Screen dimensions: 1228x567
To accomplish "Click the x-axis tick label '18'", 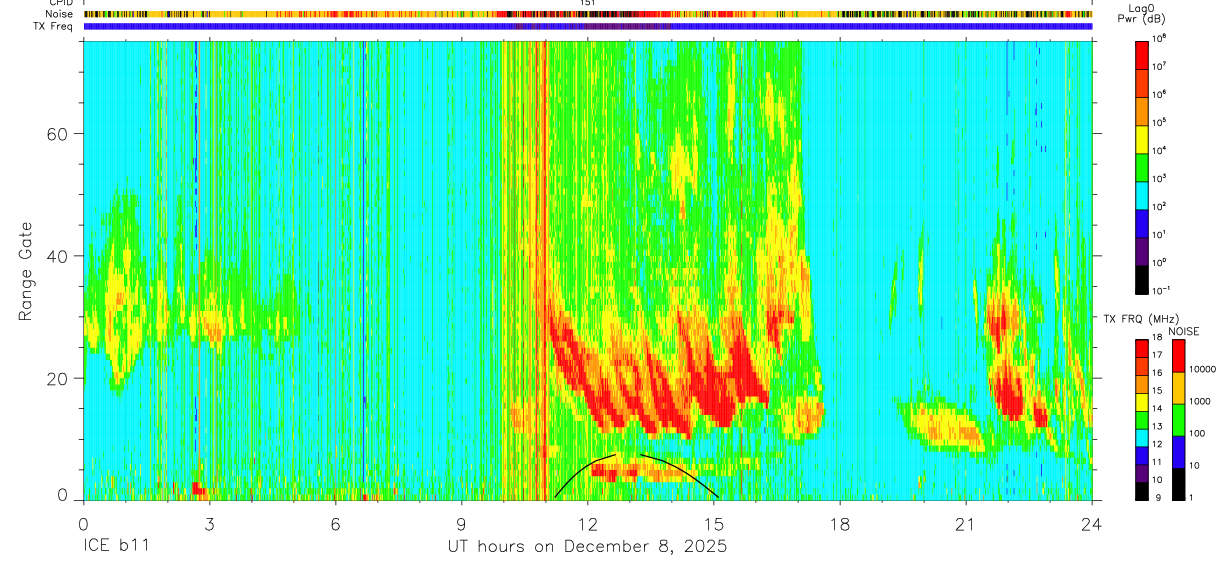I will click(839, 523).
